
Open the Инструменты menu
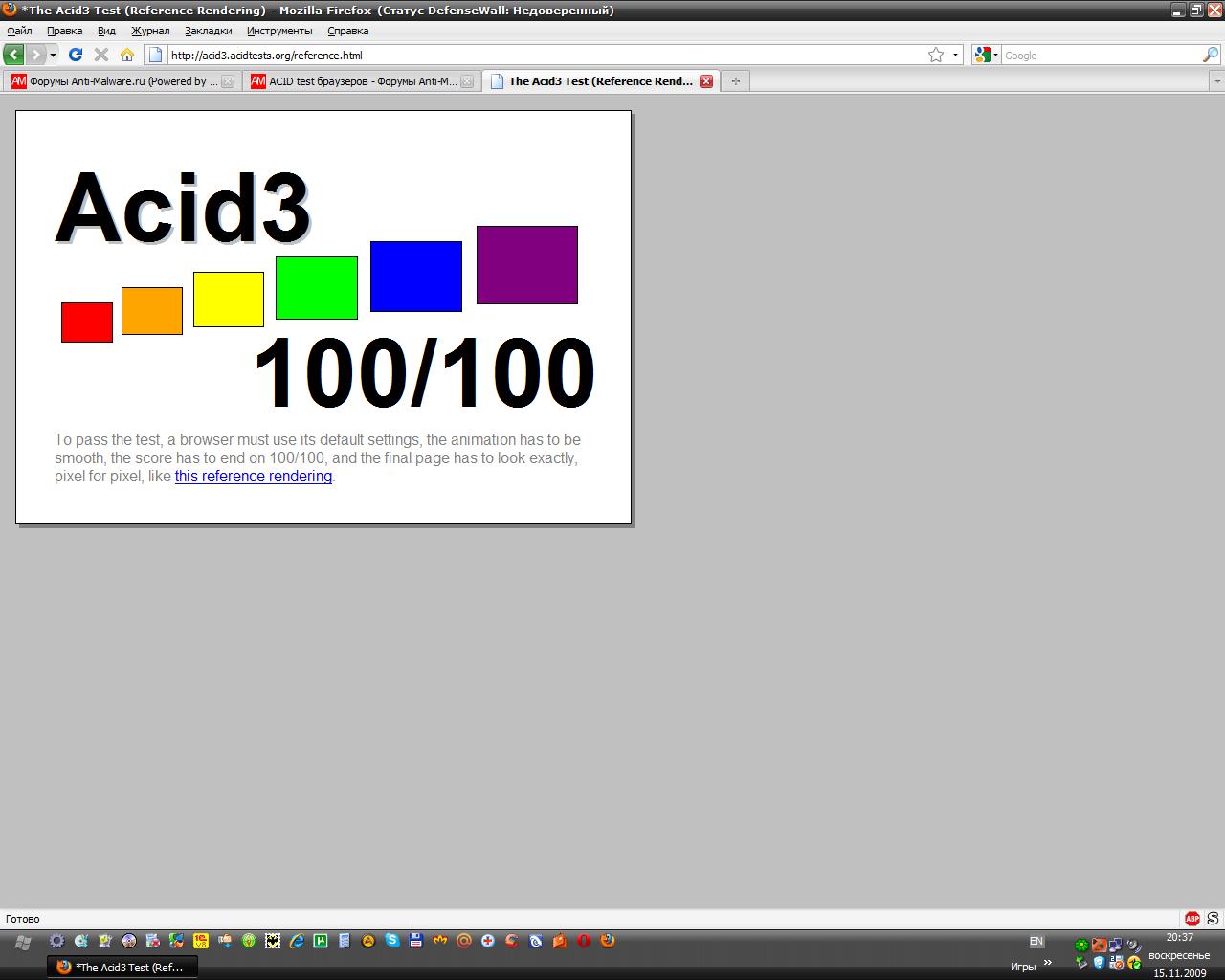coord(279,31)
